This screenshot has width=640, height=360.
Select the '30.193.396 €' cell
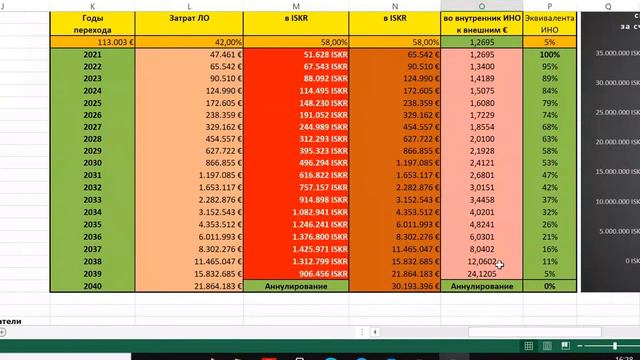point(395,286)
